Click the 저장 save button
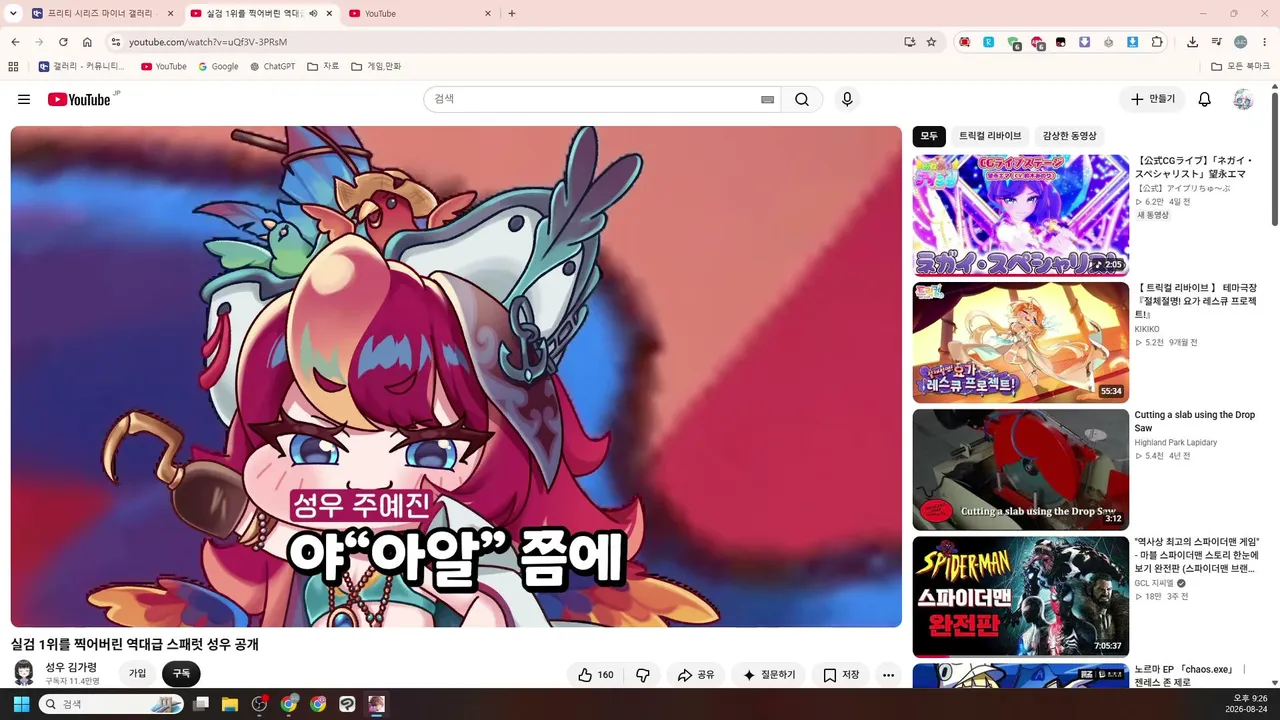The width and height of the screenshot is (1280, 720). [841, 675]
